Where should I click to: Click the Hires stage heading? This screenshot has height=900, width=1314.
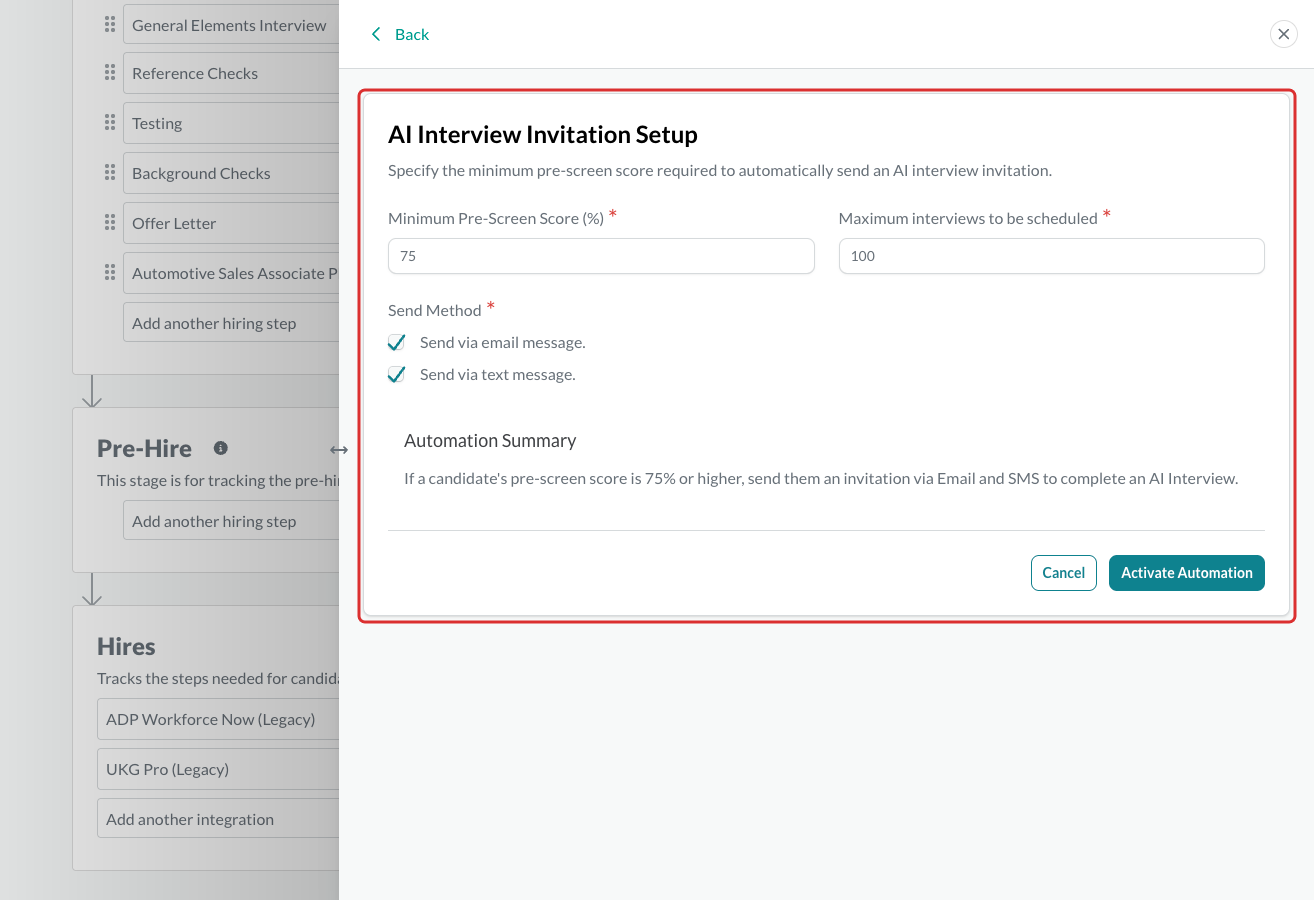(126, 646)
